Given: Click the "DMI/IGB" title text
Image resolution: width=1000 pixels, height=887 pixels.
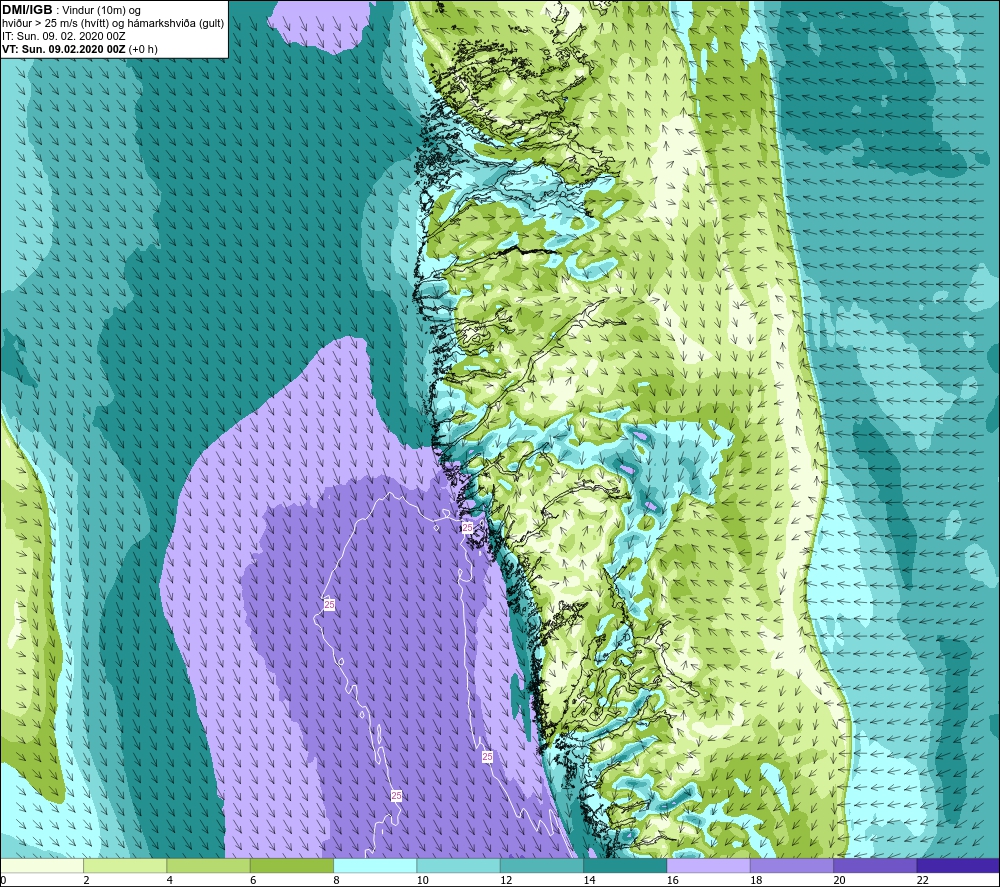Looking at the screenshot, I should [27, 10].
